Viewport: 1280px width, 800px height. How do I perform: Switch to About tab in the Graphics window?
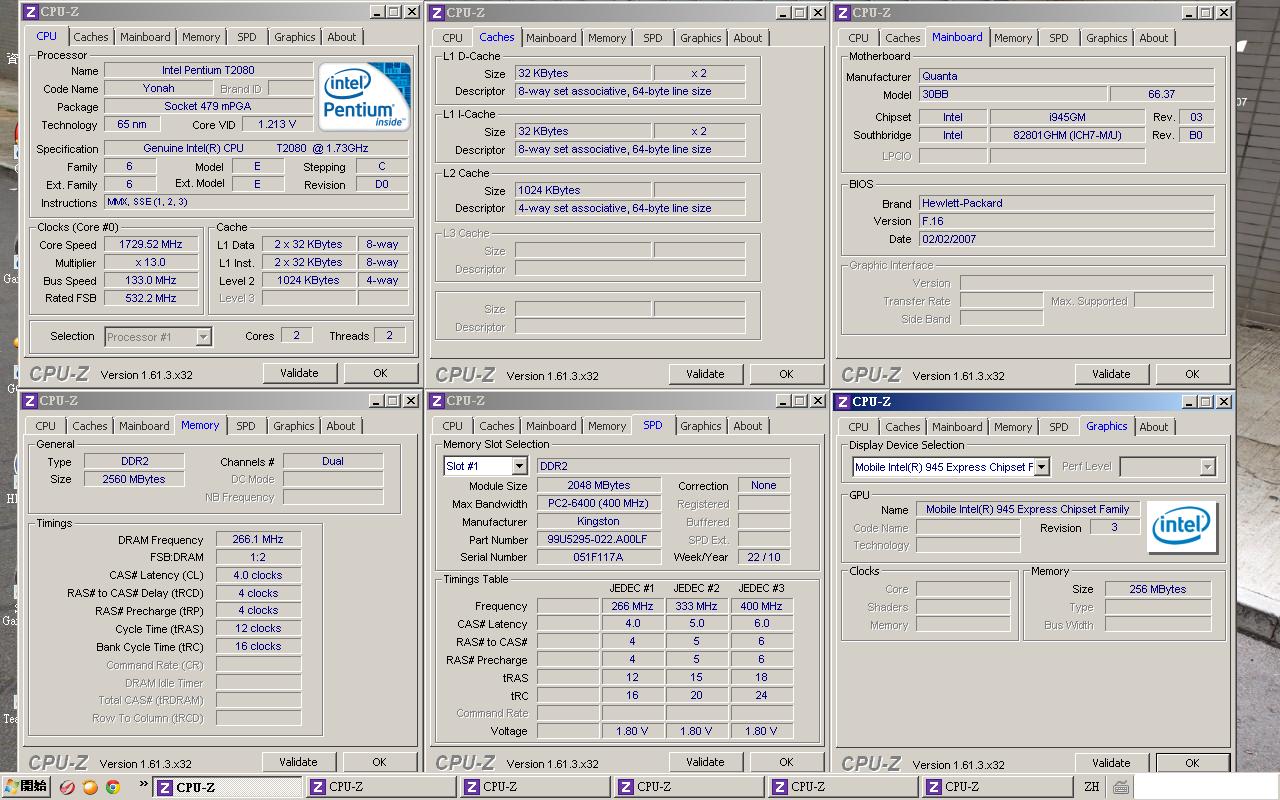[1153, 427]
